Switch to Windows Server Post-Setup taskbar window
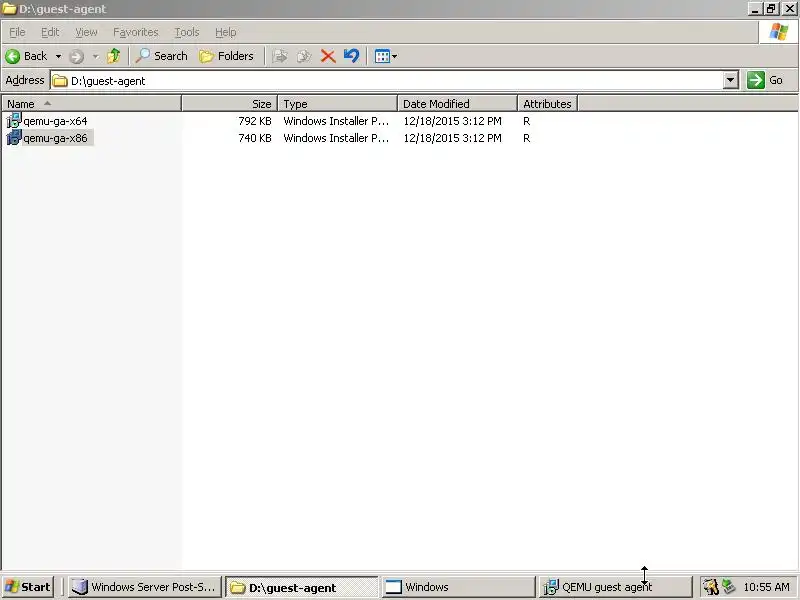Image resolution: width=800 pixels, height=600 pixels. tap(144, 587)
